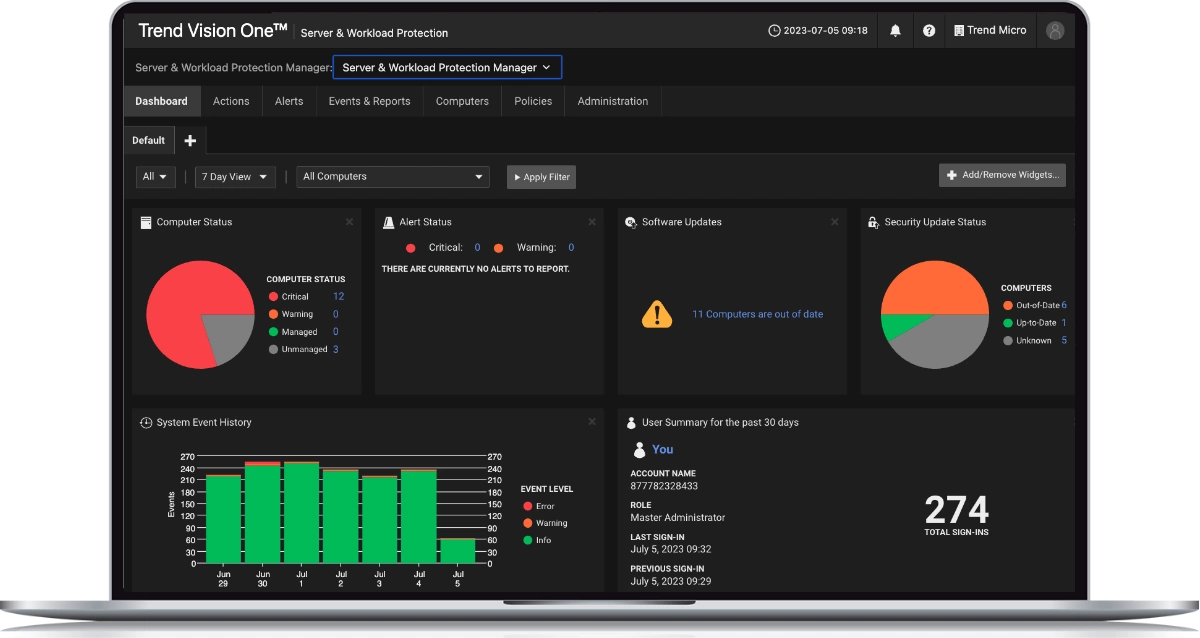1200x638 pixels.
Task: Open the Server & Workload Protection Manager dropdown
Action: pos(447,67)
